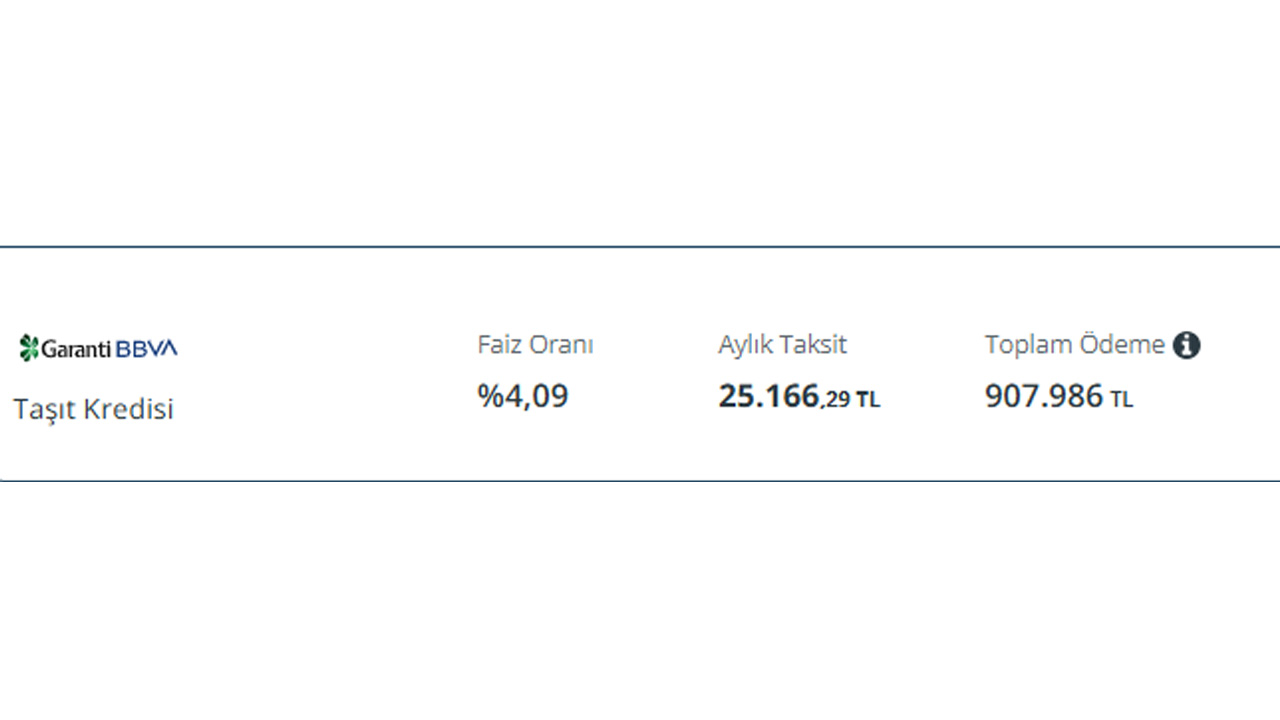Click the top border line of the loan card
Screen dimensions: 1280x720
tap(640, 246)
